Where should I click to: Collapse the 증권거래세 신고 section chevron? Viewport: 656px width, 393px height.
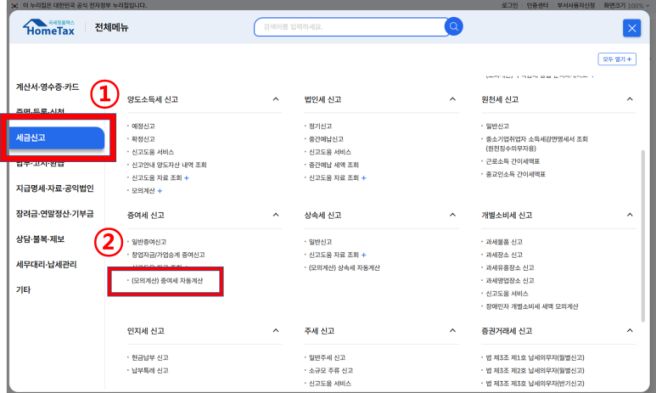click(630, 331)
